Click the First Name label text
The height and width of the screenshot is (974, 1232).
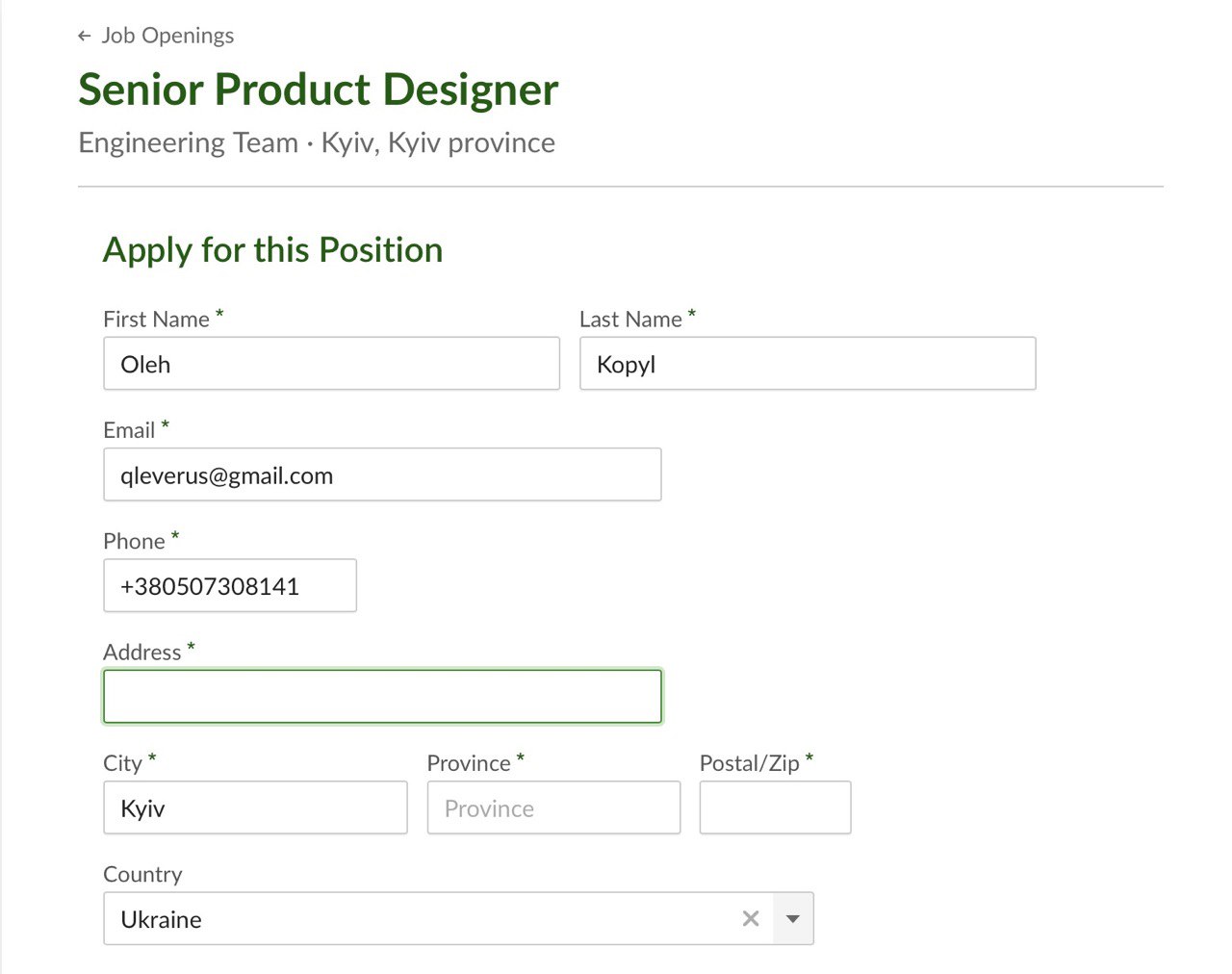pos(156,320)
